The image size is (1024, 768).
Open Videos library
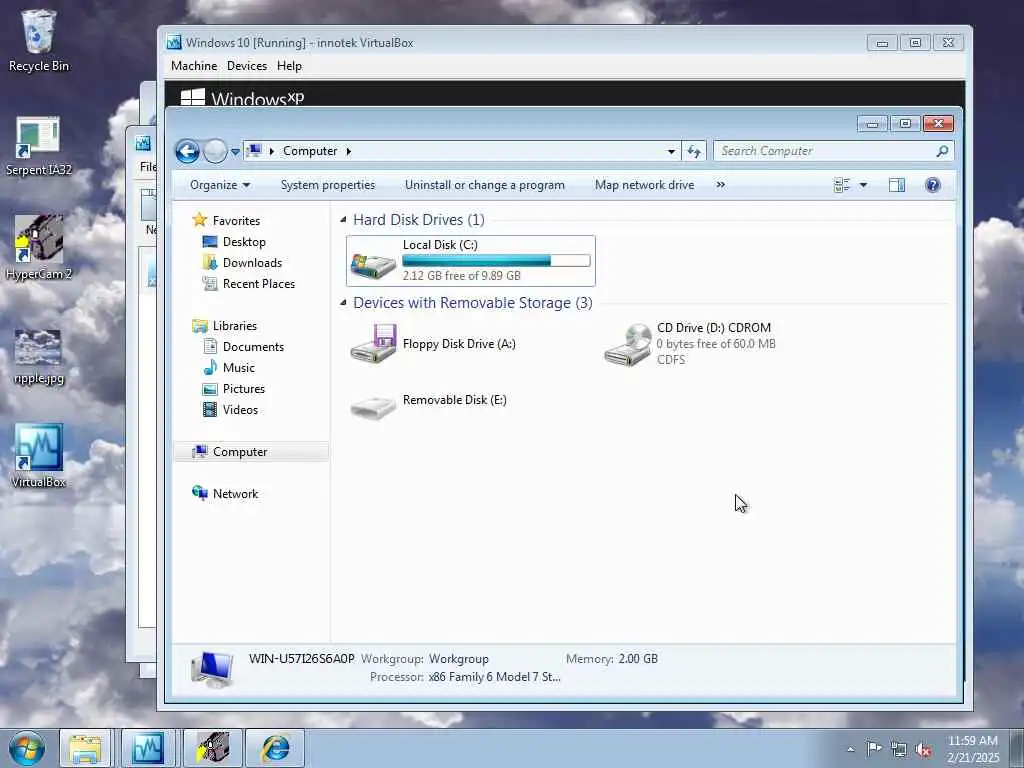pyautogui.click(x=231, y=409)
